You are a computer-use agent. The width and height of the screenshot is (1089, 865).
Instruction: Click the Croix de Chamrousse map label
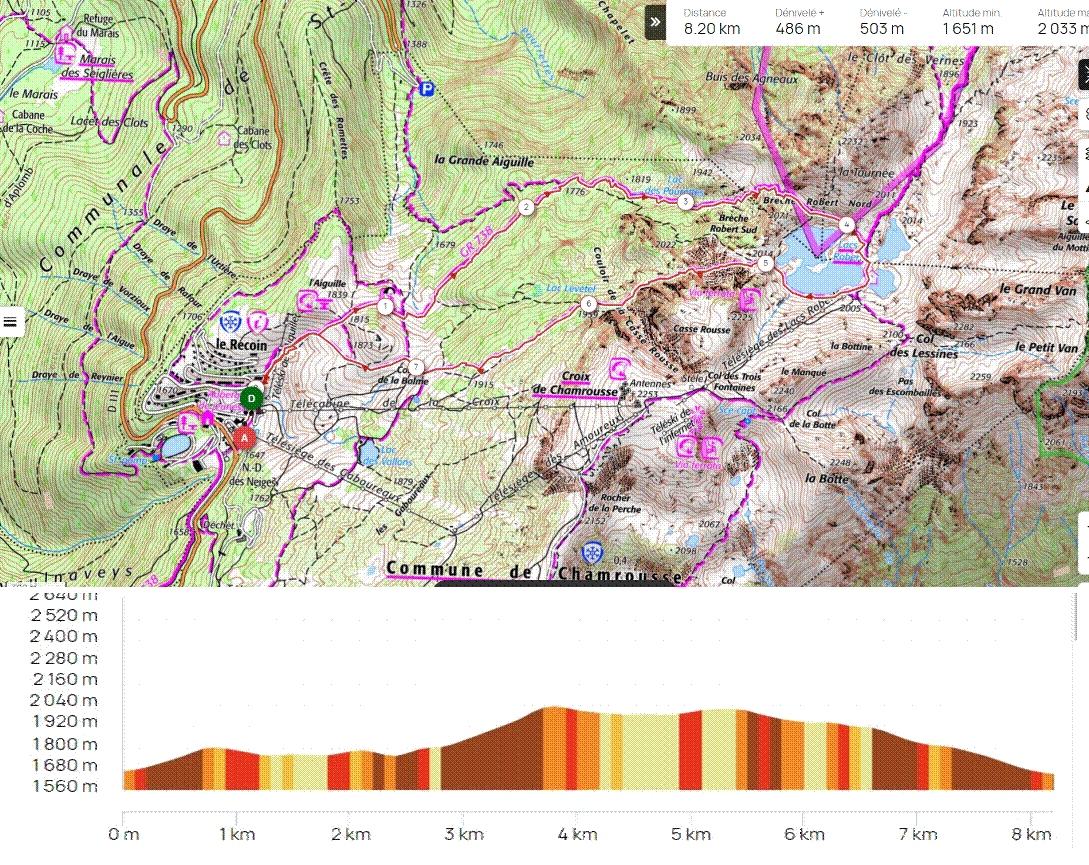(575, 384)
